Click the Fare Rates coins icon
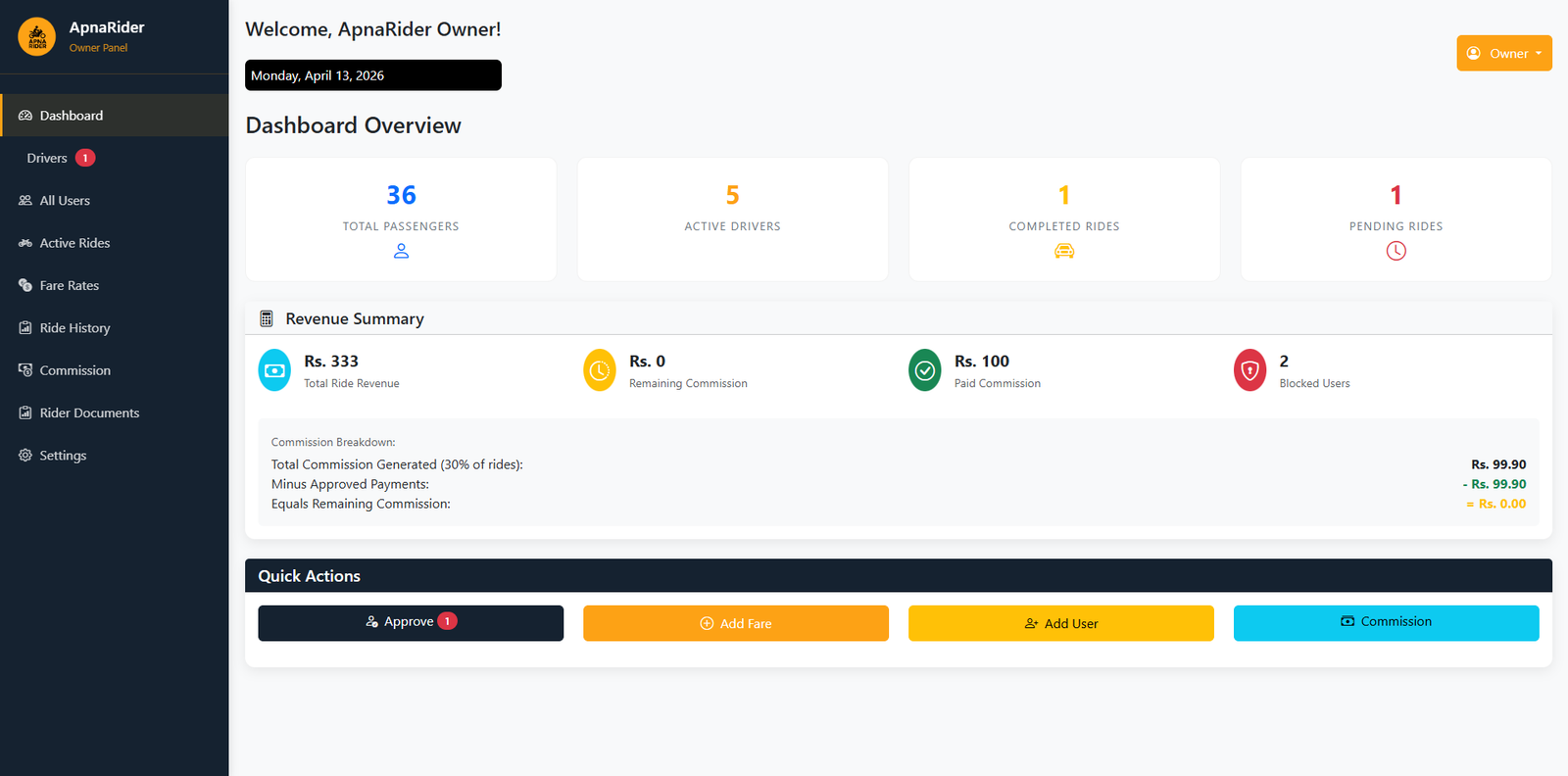This screenshot has width=1568, height=776. (25, 286)
